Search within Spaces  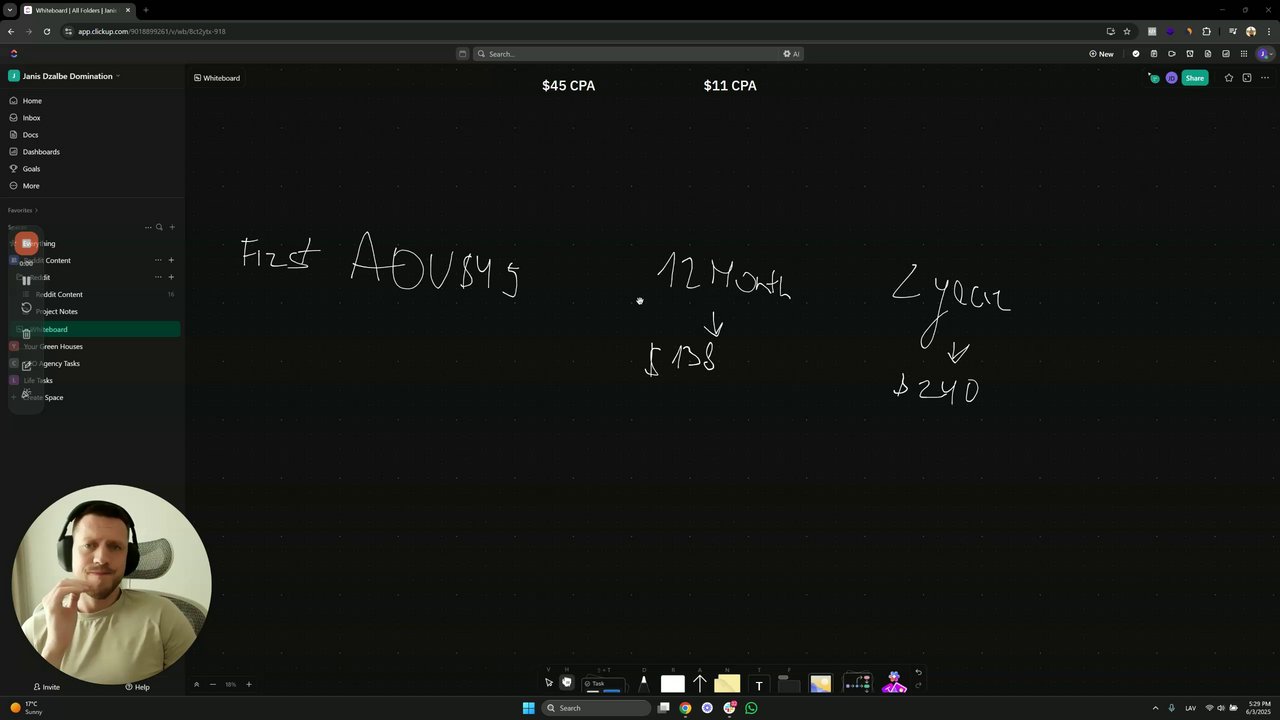tap(159, 227)
